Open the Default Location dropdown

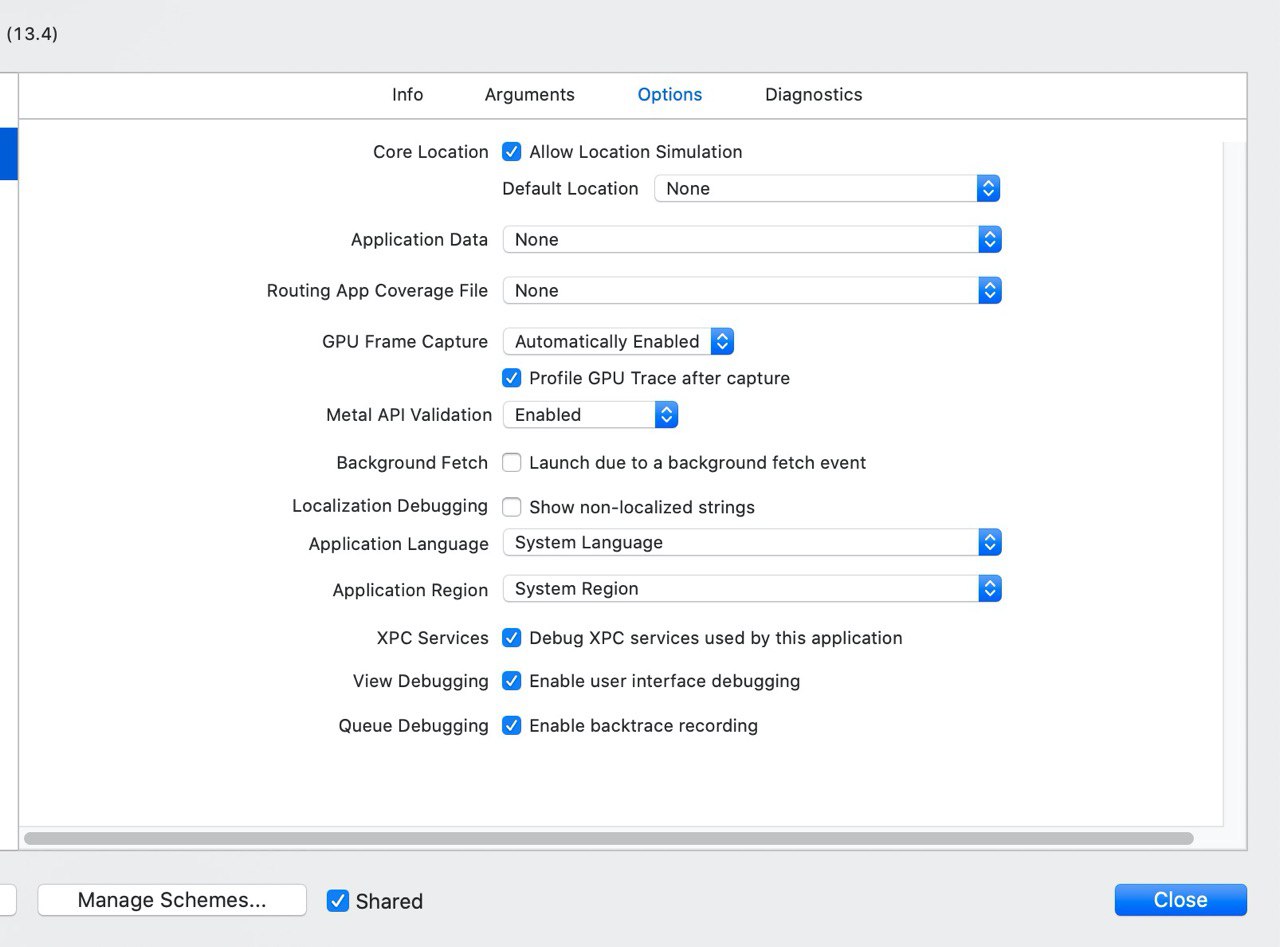tap(827, 188)
